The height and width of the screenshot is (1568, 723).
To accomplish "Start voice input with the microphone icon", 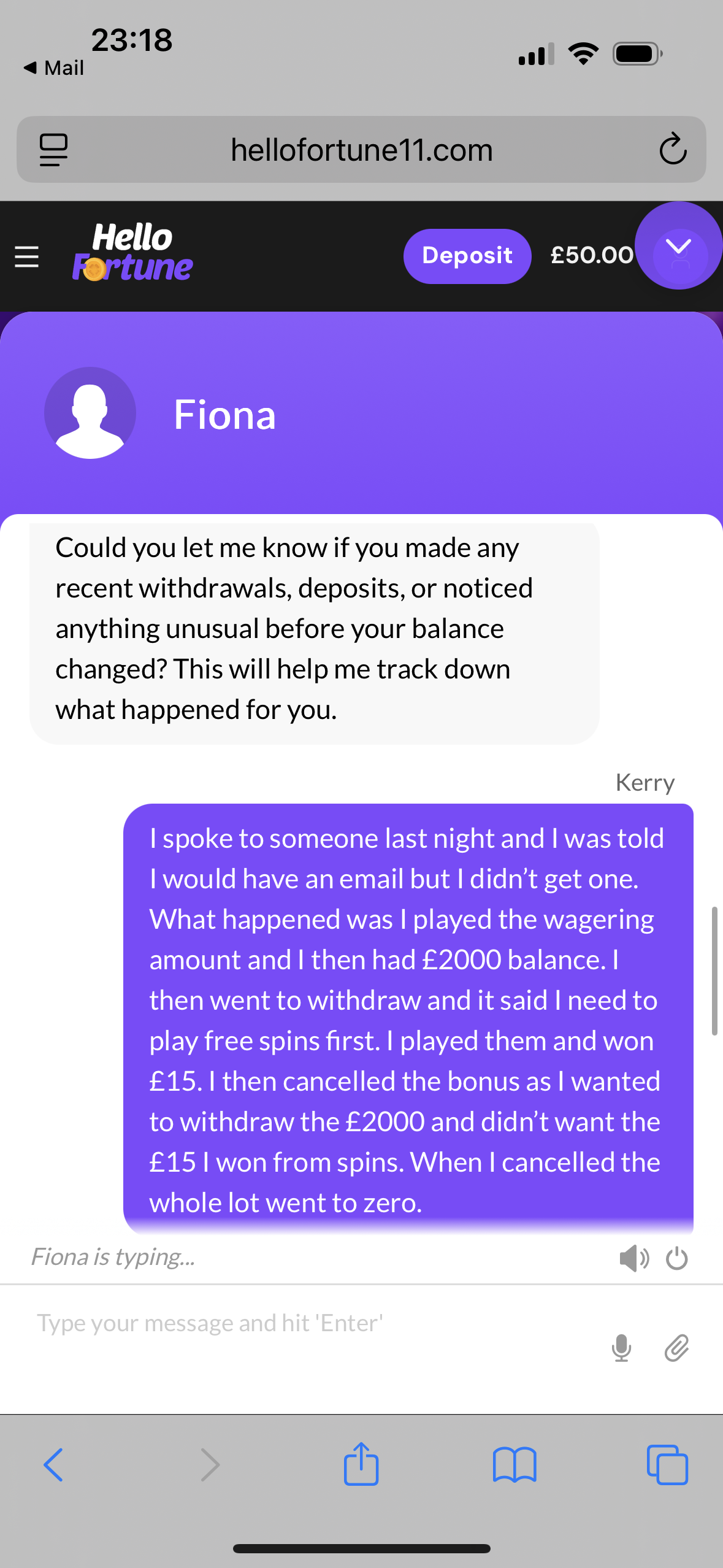I will tap(621, 1348).
